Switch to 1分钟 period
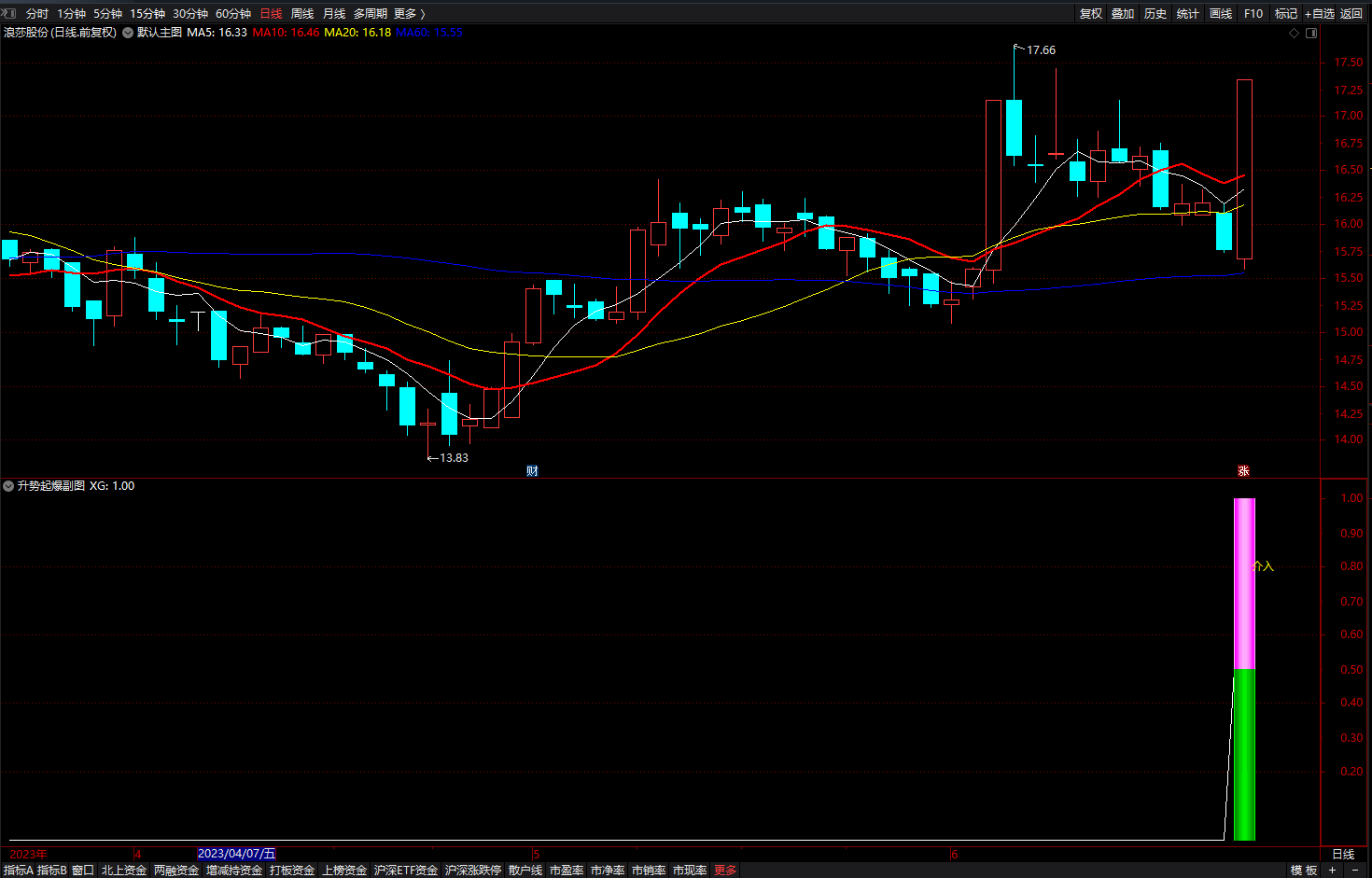1372x878 pixels. [71, 14]
